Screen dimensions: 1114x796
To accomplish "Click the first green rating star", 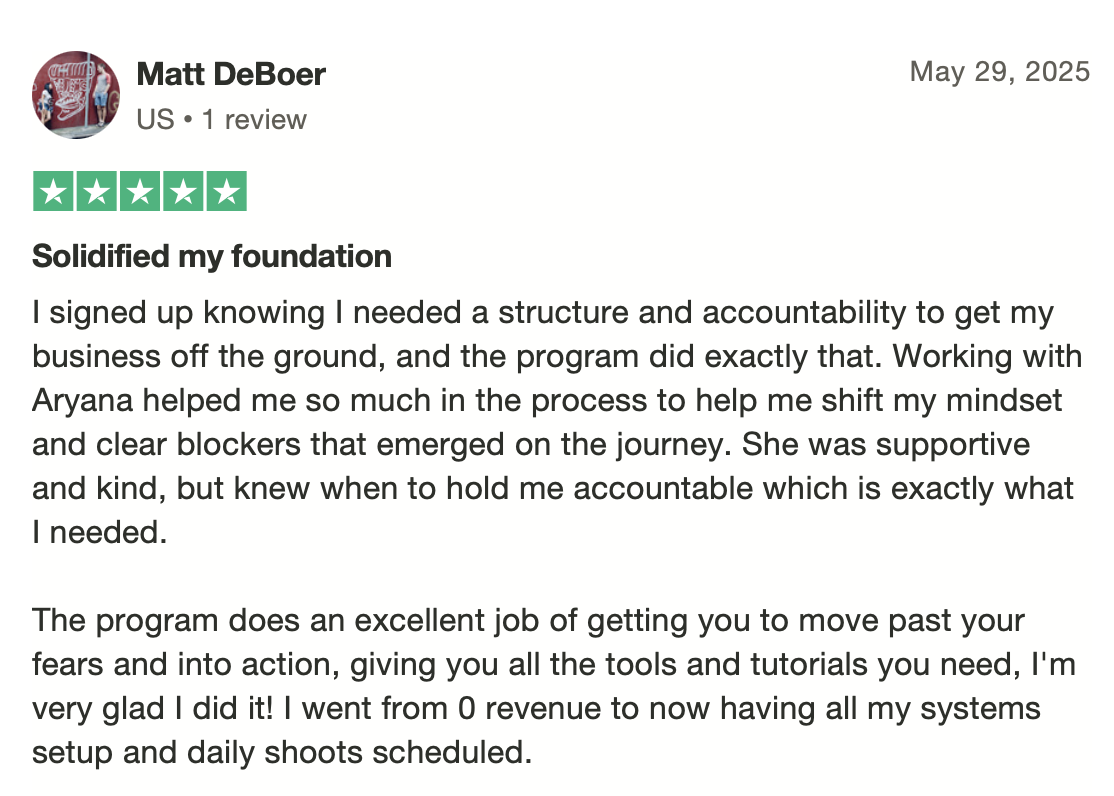I will pyautogui.click(x=53, y=191).
